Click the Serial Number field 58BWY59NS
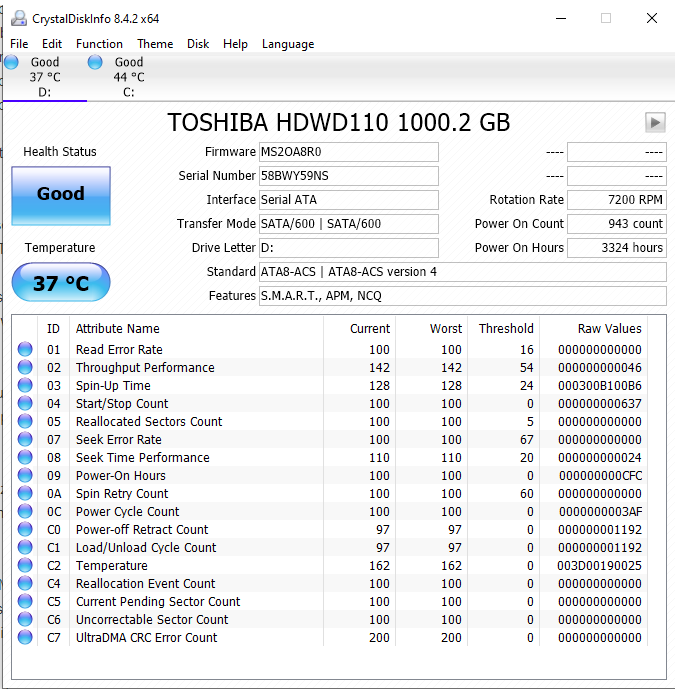This screenshot has height=693, width=679. pyautogui.click(x=349, y=175)
